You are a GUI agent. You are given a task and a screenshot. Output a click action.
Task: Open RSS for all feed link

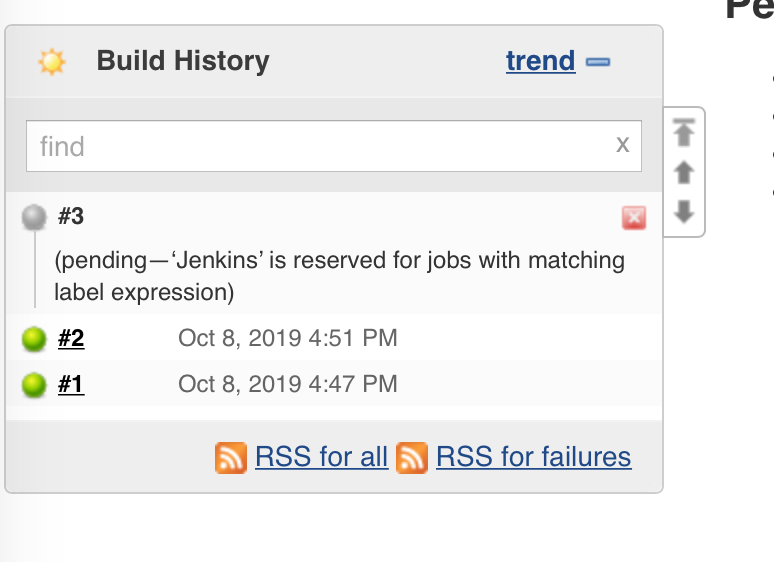point(321,456)
